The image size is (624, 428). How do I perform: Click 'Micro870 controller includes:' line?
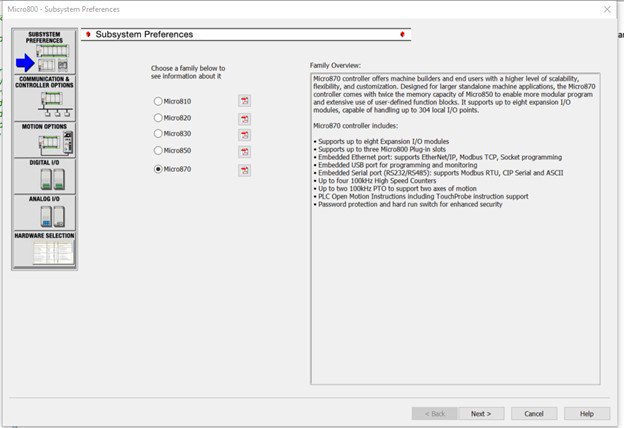[x=355, y=126]
